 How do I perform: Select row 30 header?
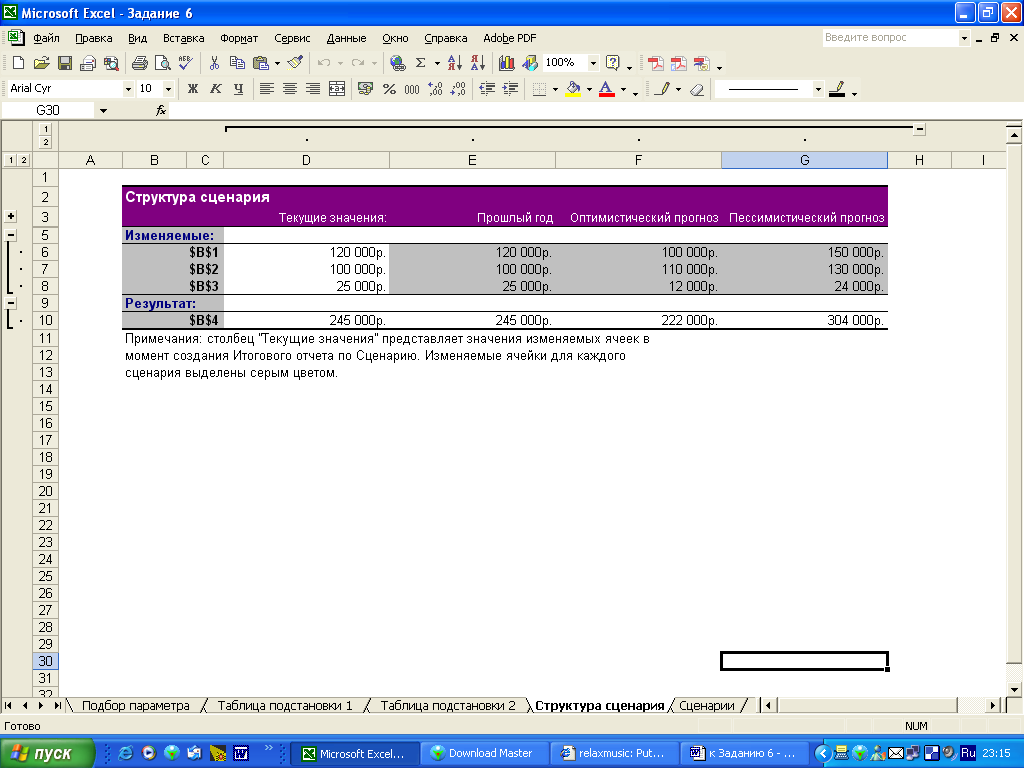click(45, 661)
